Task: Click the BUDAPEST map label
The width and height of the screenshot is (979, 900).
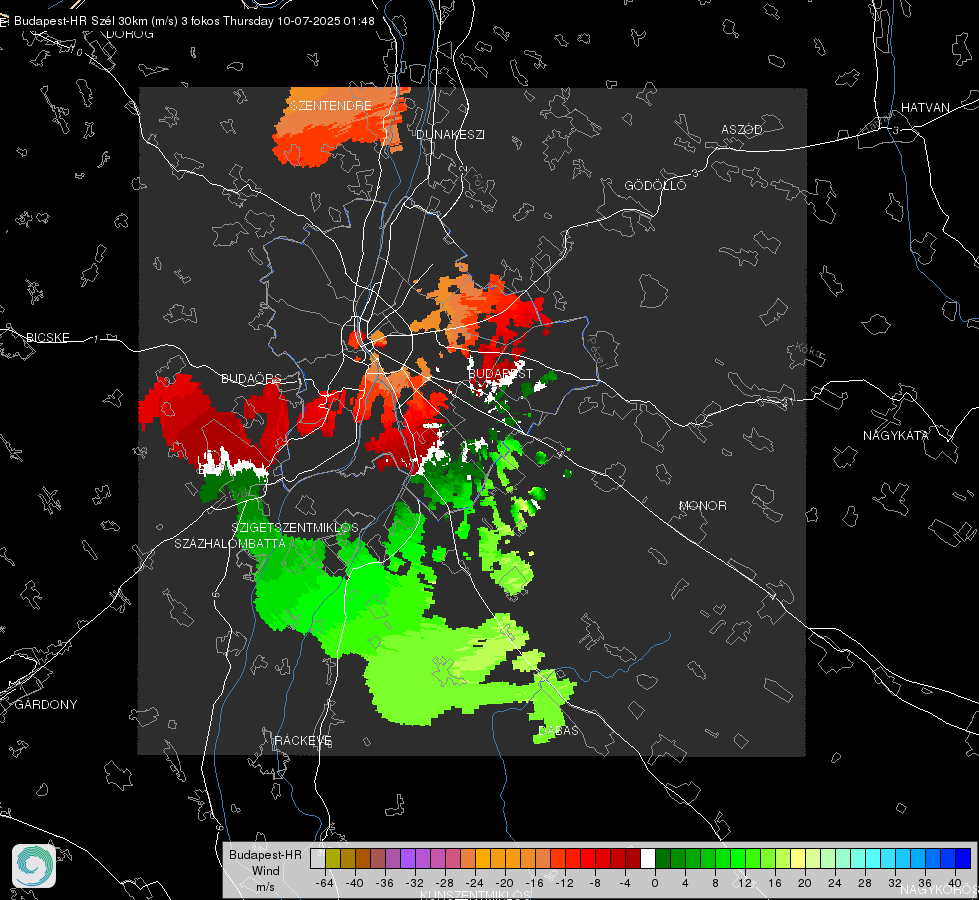Action: click(500, 373)
